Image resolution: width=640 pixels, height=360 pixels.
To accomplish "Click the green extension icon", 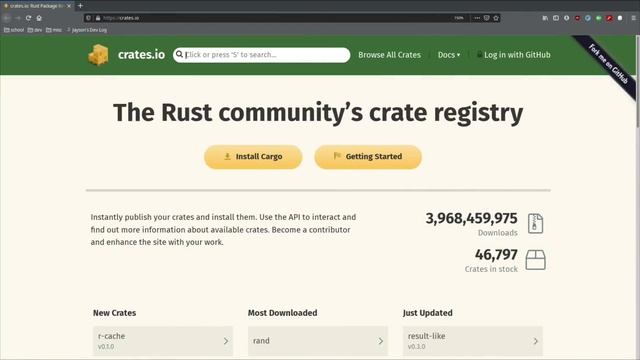I will [598, 18].
